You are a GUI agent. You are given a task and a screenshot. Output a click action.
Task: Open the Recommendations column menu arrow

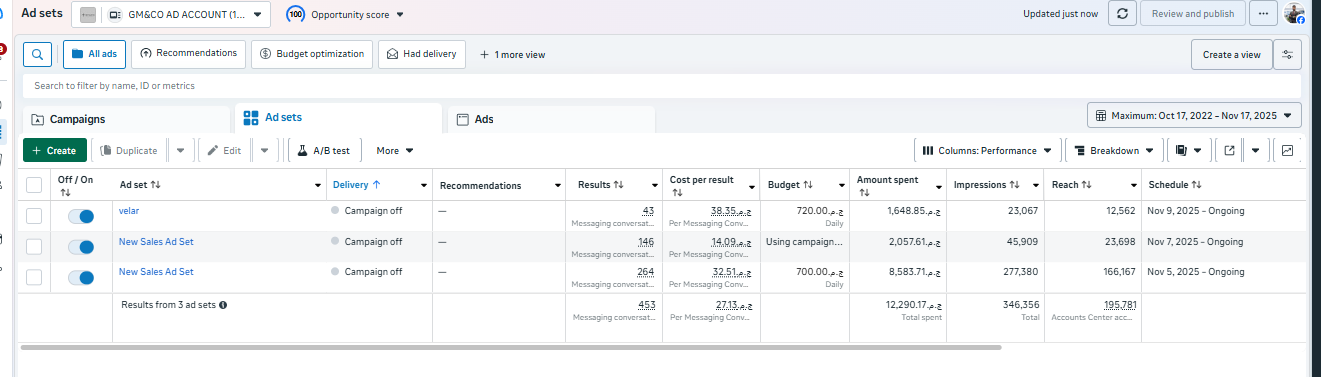(x=557, y=186)
